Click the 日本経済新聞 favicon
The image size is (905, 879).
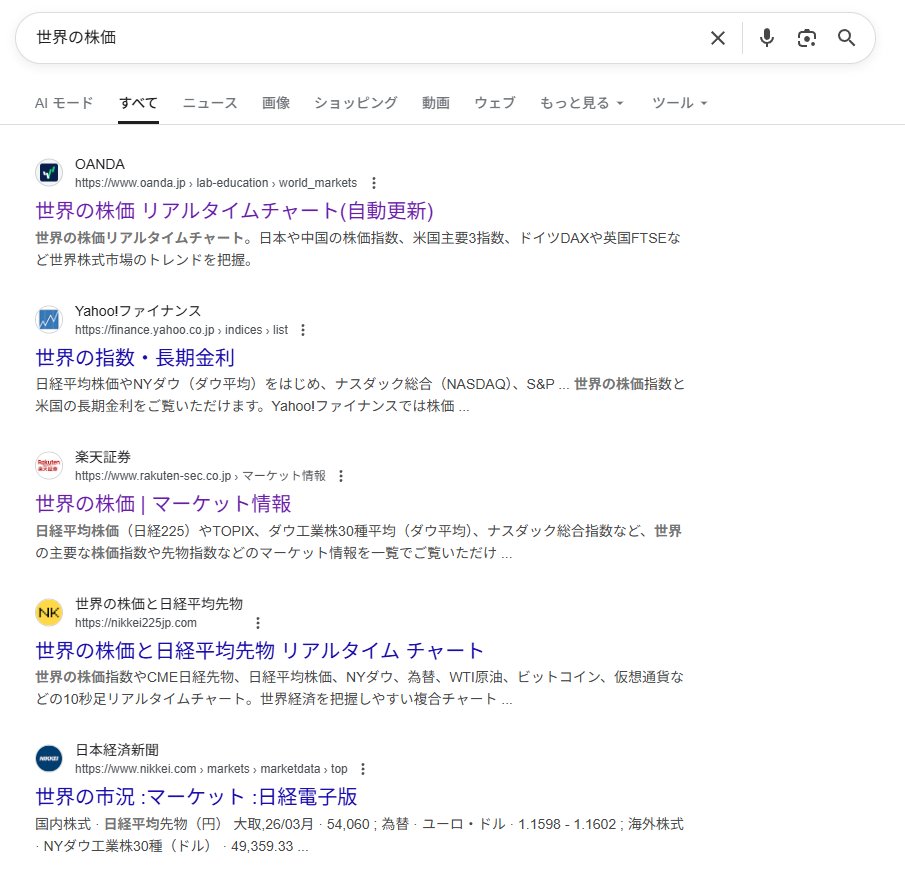pos(49,758)
